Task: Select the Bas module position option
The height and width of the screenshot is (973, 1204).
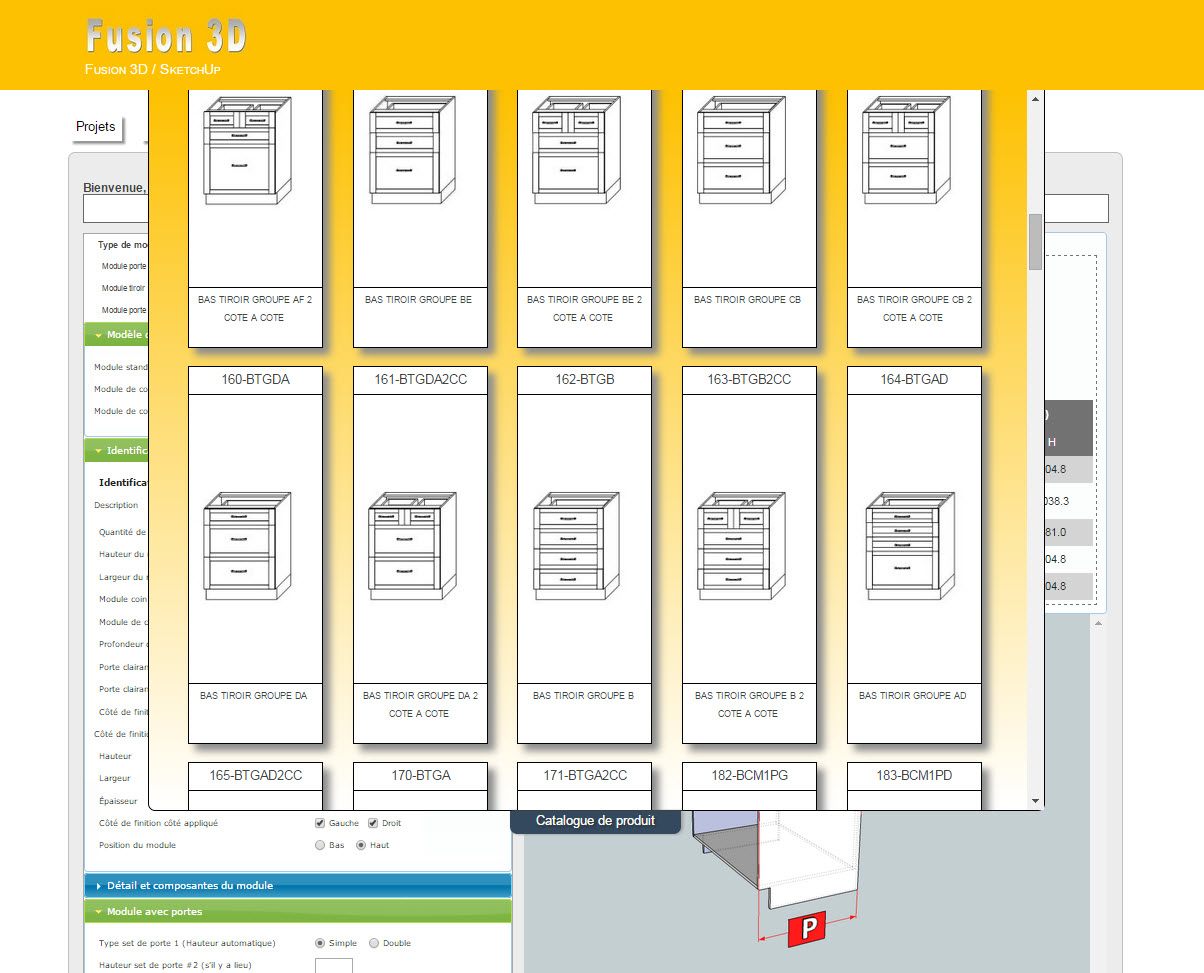Action: point(321,845)
